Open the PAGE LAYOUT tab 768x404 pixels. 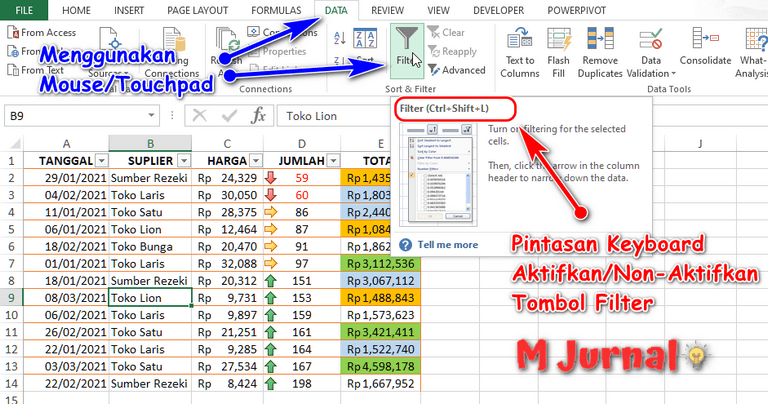click(197, 10)
